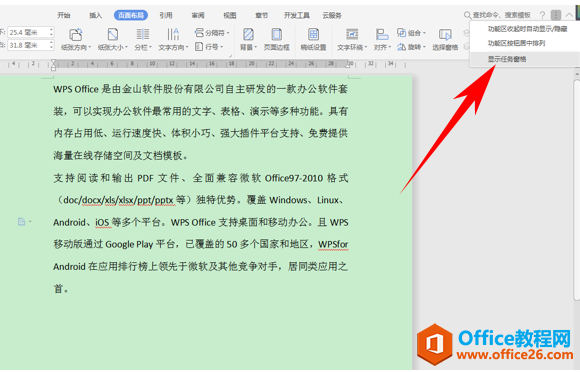Click the help question mark icon
580x372 pixels.
tap(542, 15)
